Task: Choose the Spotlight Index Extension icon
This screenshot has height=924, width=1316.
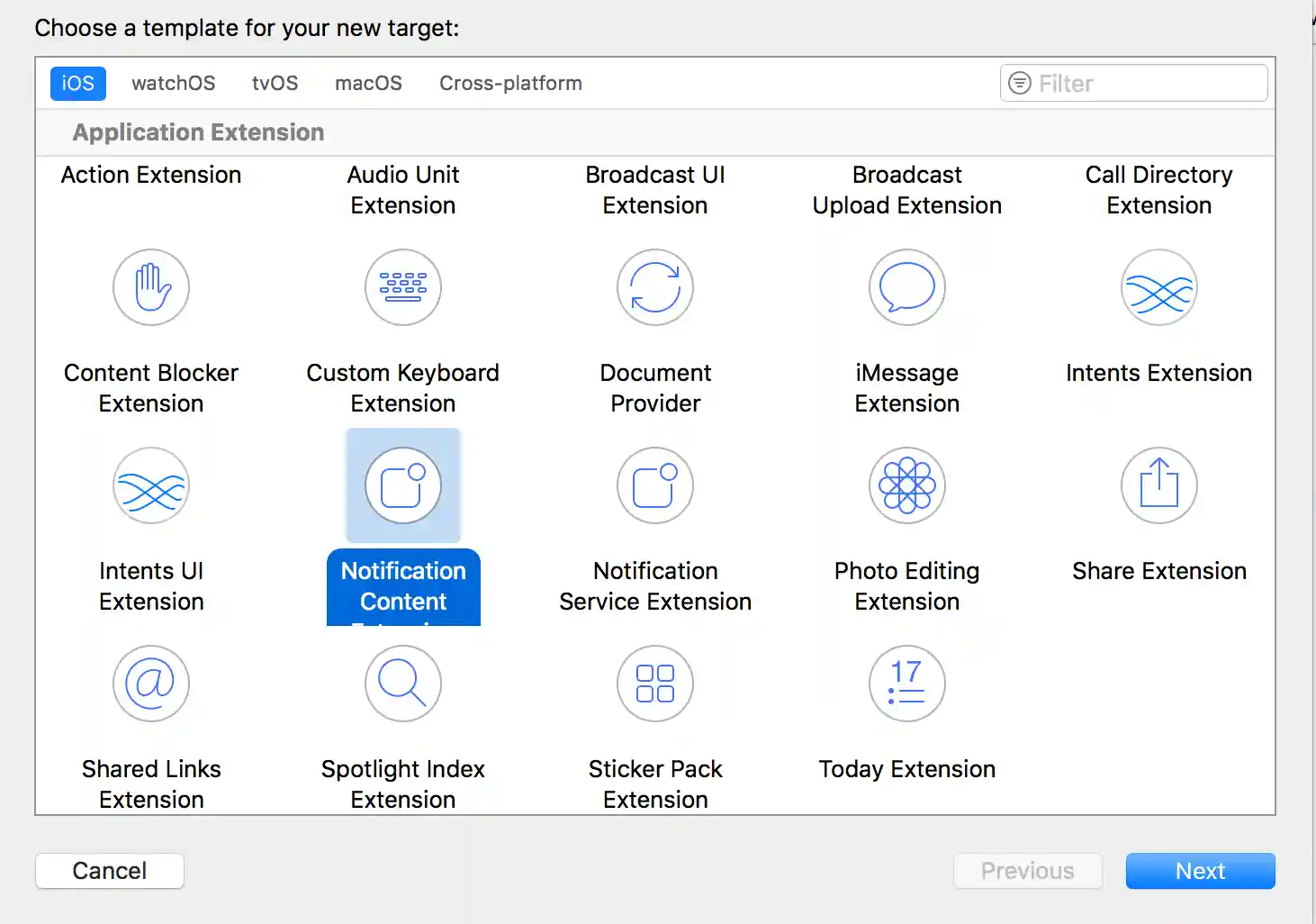Action: click(402, 684)
